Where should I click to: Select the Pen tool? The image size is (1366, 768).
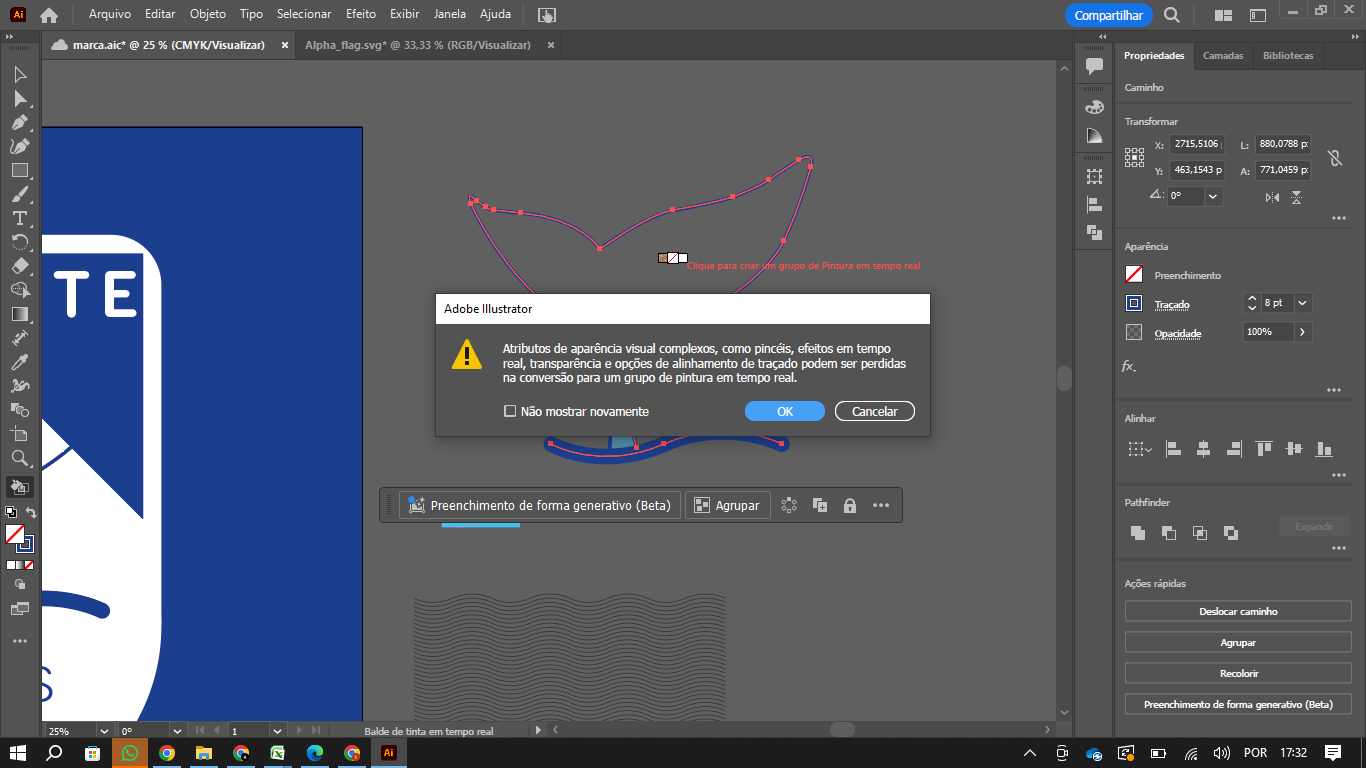click(x=20, y=123)
